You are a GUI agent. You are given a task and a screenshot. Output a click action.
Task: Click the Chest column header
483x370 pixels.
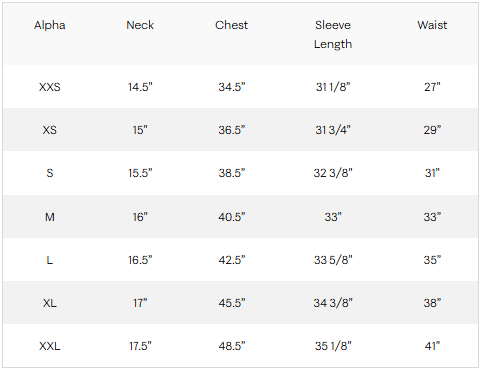click(x=231, y=25)
